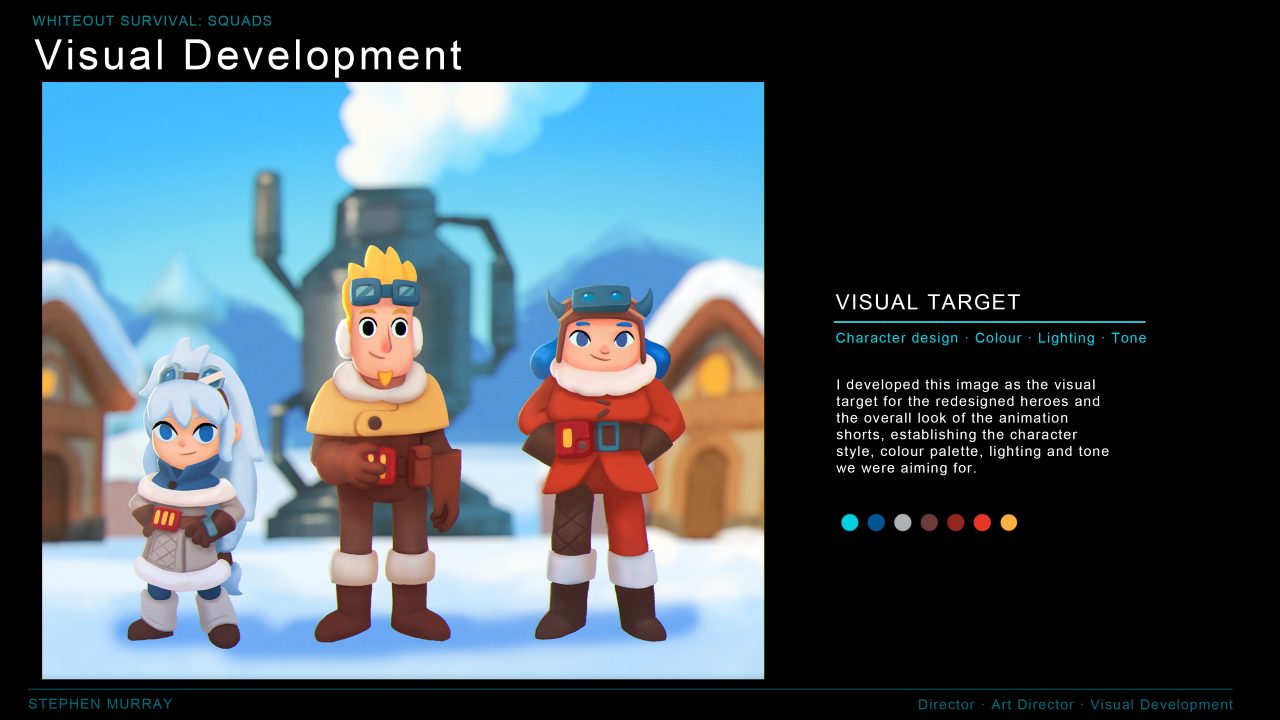
Task: Click the 'VISUAL TARGET' heading
Action: tap(928, 302)
